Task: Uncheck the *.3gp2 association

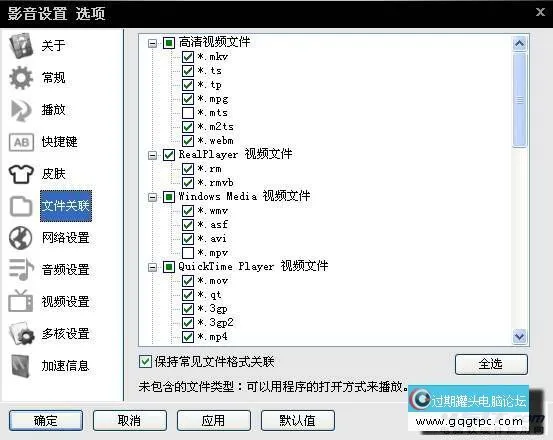Action: [188, 323]
